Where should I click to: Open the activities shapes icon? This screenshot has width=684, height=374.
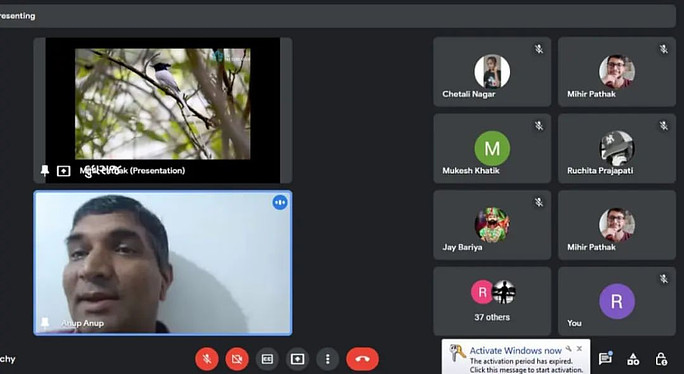pyautogui.click(x=633, y=359)
